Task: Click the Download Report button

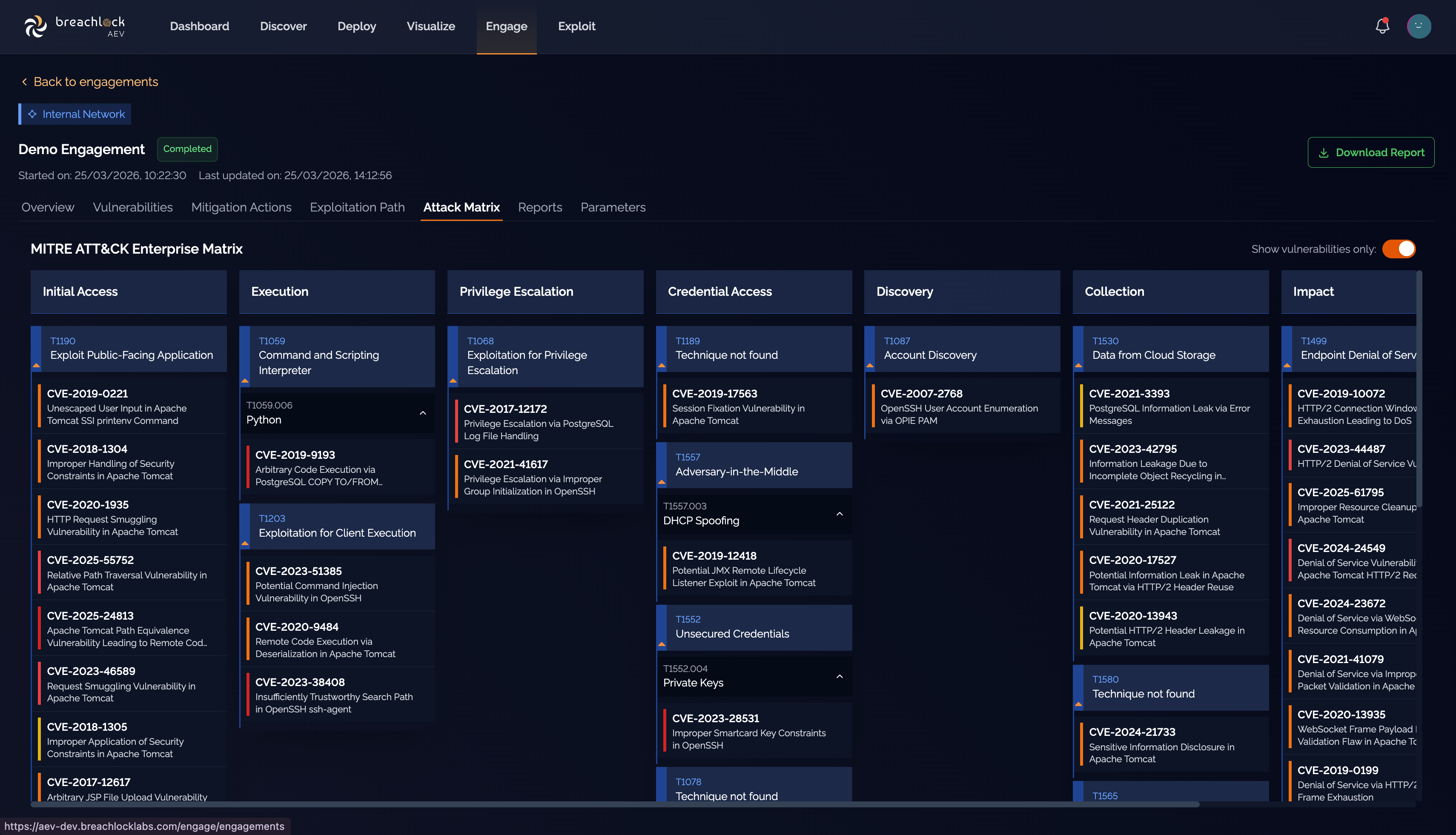Action: pos(1371,152)
